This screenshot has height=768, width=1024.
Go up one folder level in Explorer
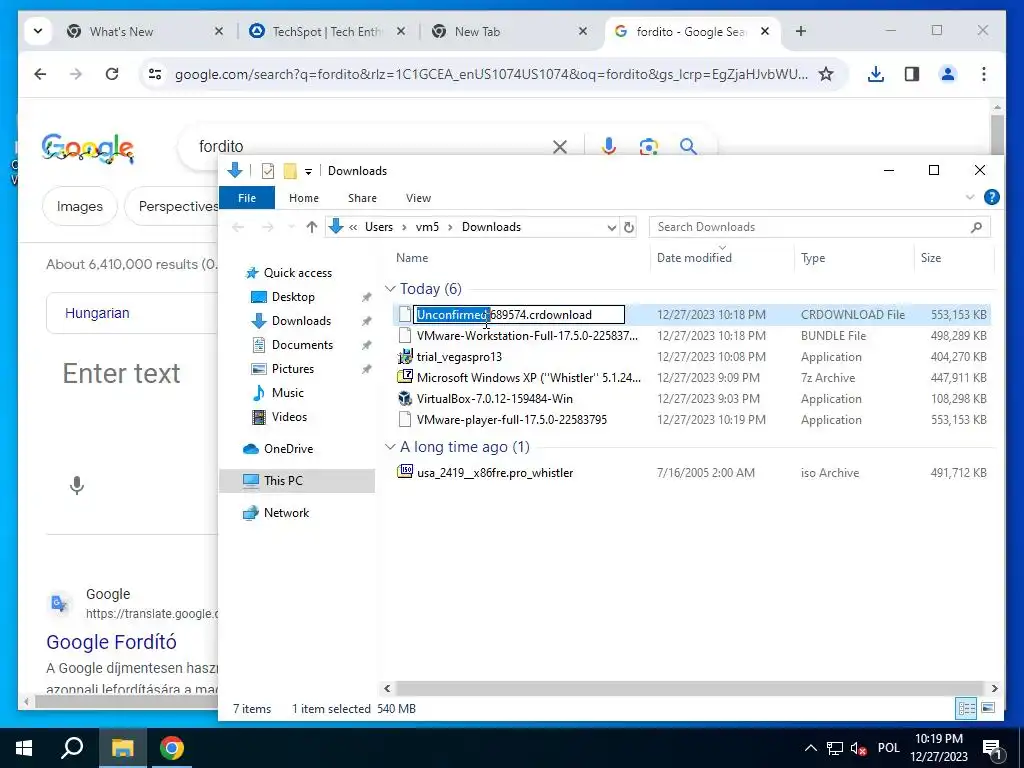click(x=312, y=227)
